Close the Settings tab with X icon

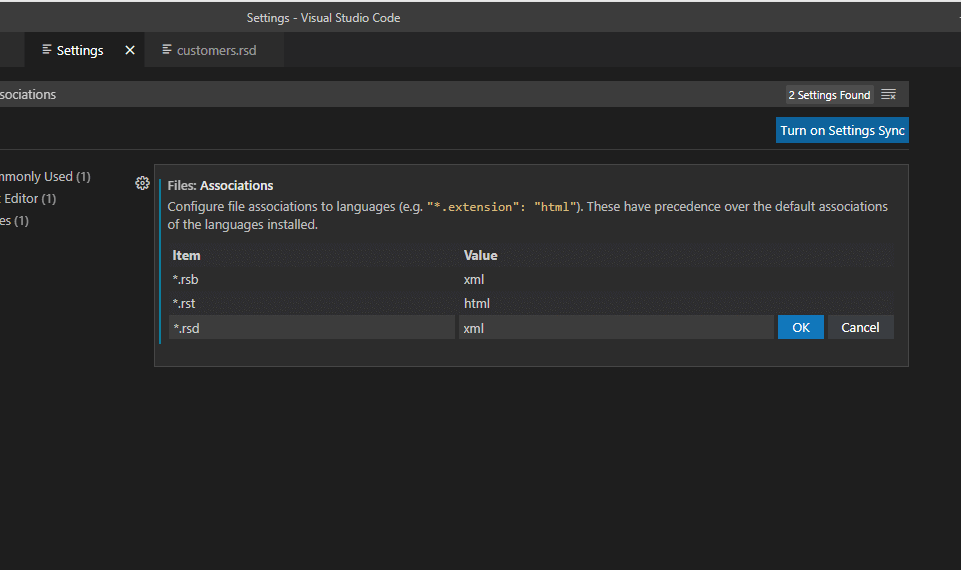click(129, 50)
